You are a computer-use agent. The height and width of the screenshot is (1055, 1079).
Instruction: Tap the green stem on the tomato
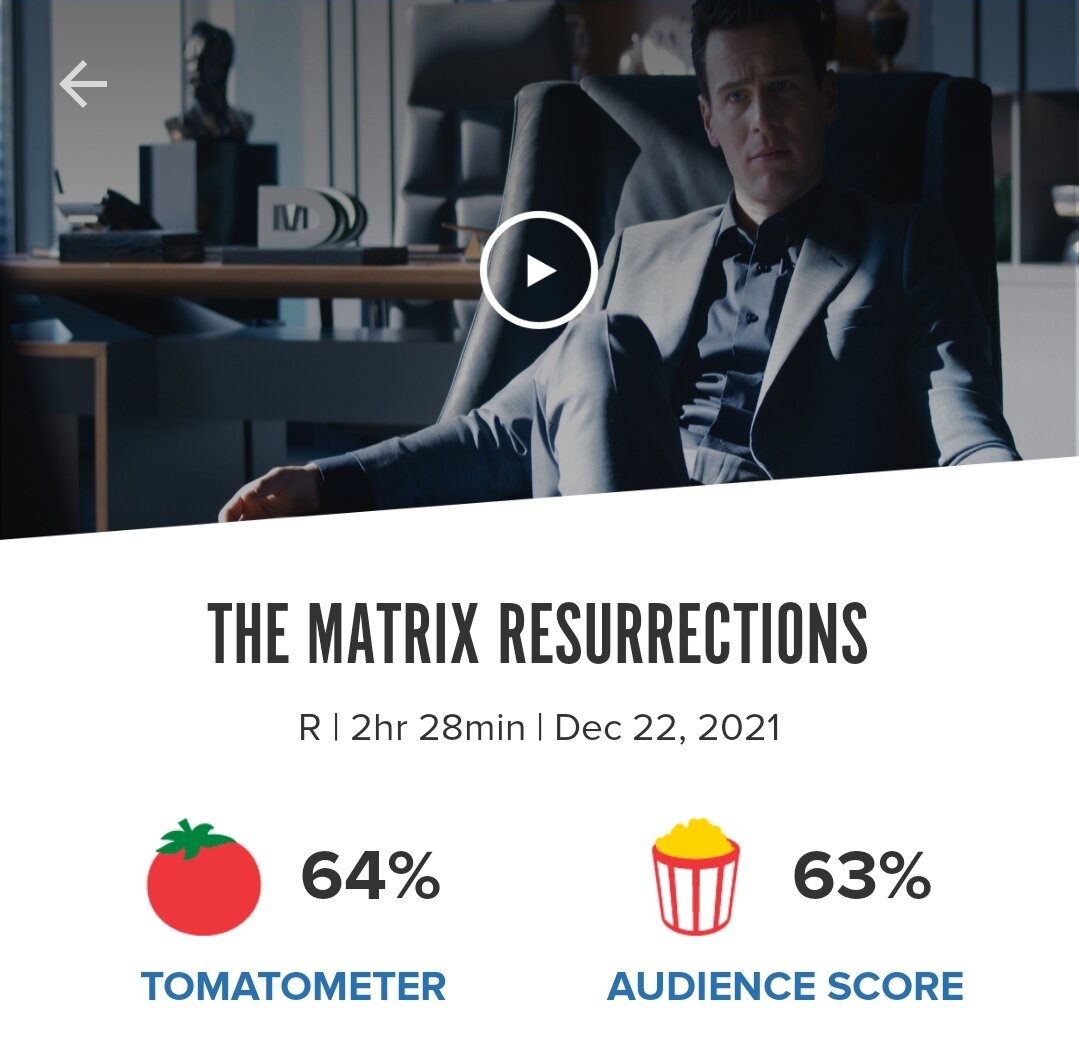tap(194, 838)
